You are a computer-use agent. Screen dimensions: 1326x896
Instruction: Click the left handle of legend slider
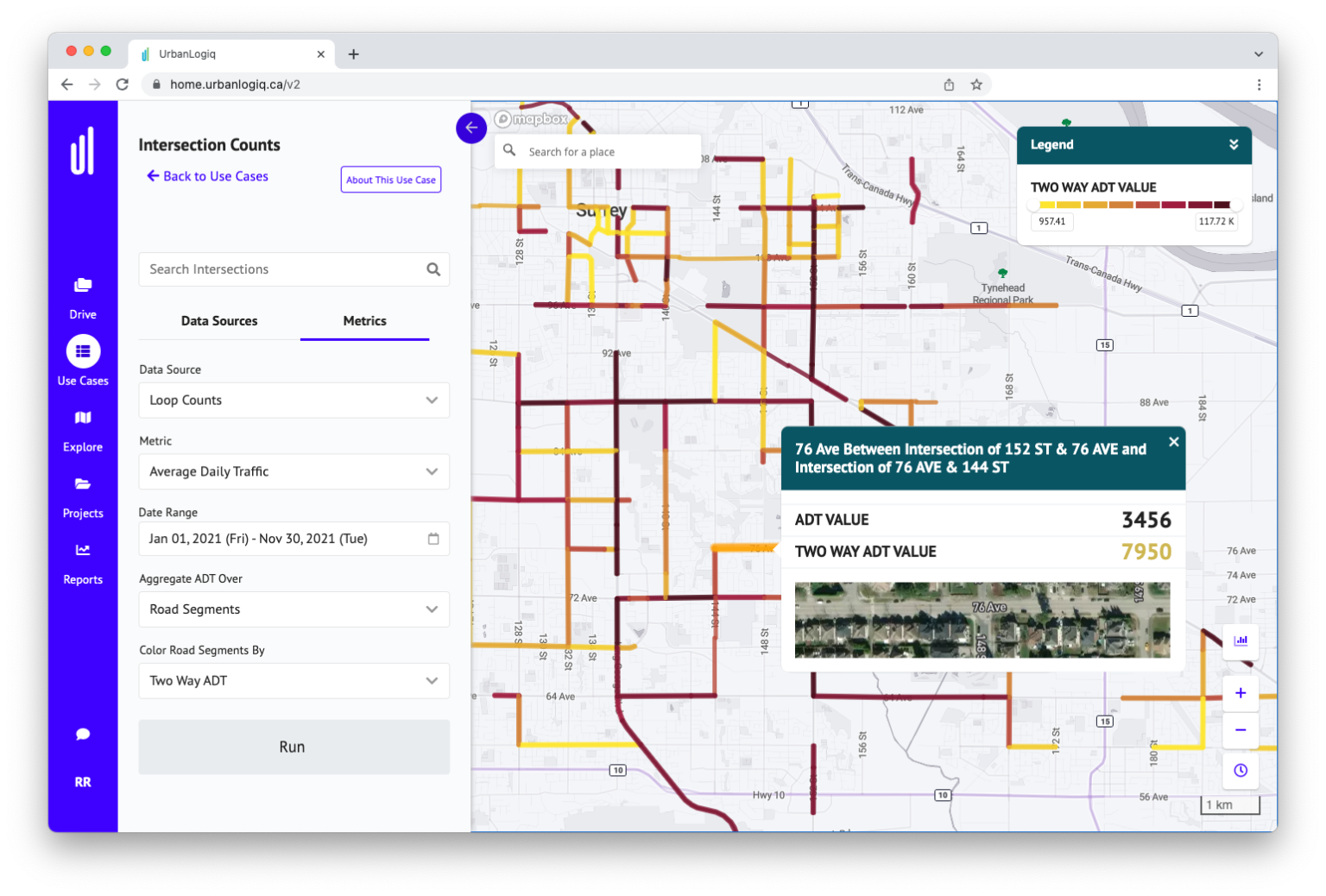(1033, 205)
